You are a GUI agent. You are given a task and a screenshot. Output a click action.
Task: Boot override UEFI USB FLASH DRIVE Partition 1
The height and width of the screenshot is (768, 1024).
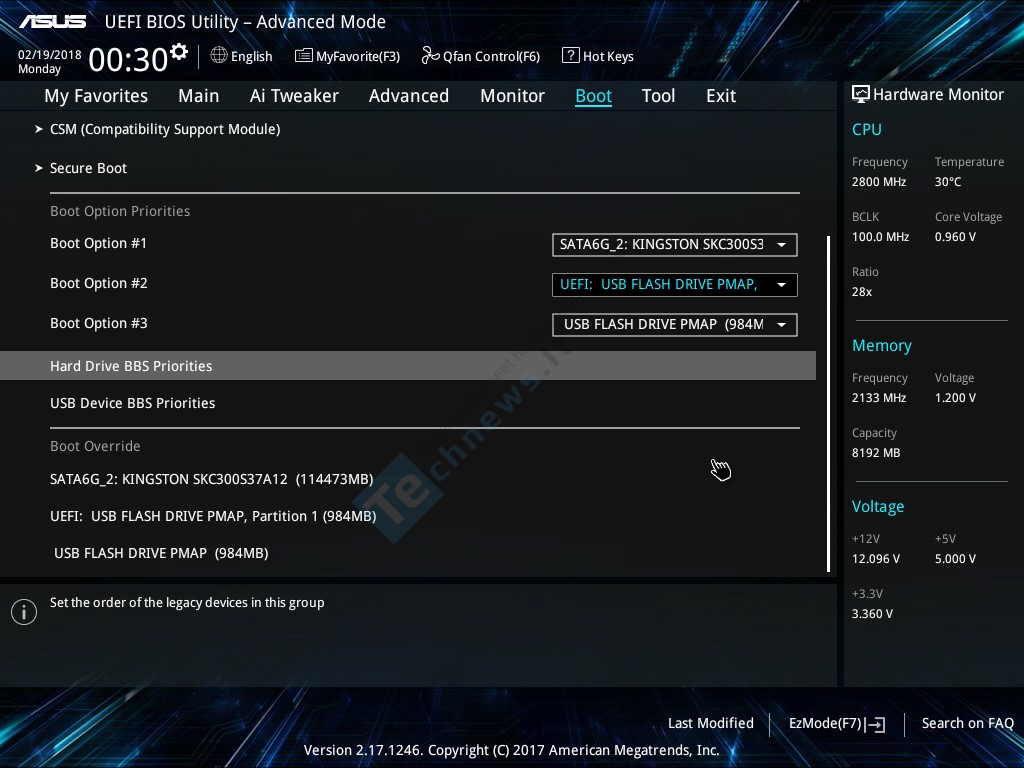pyautogui.click(x=213, y=516)
